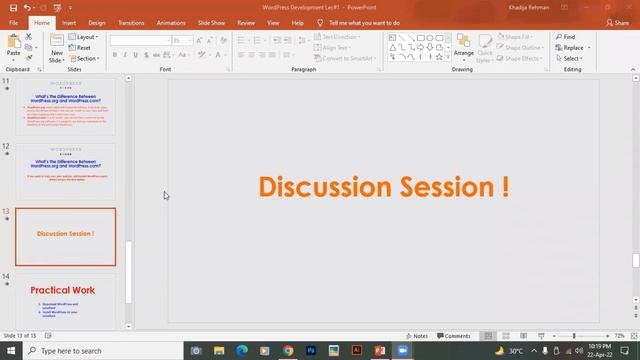Open Shape Outline options
This screenshot has height=360, width=640.
[x=520, y=48]
